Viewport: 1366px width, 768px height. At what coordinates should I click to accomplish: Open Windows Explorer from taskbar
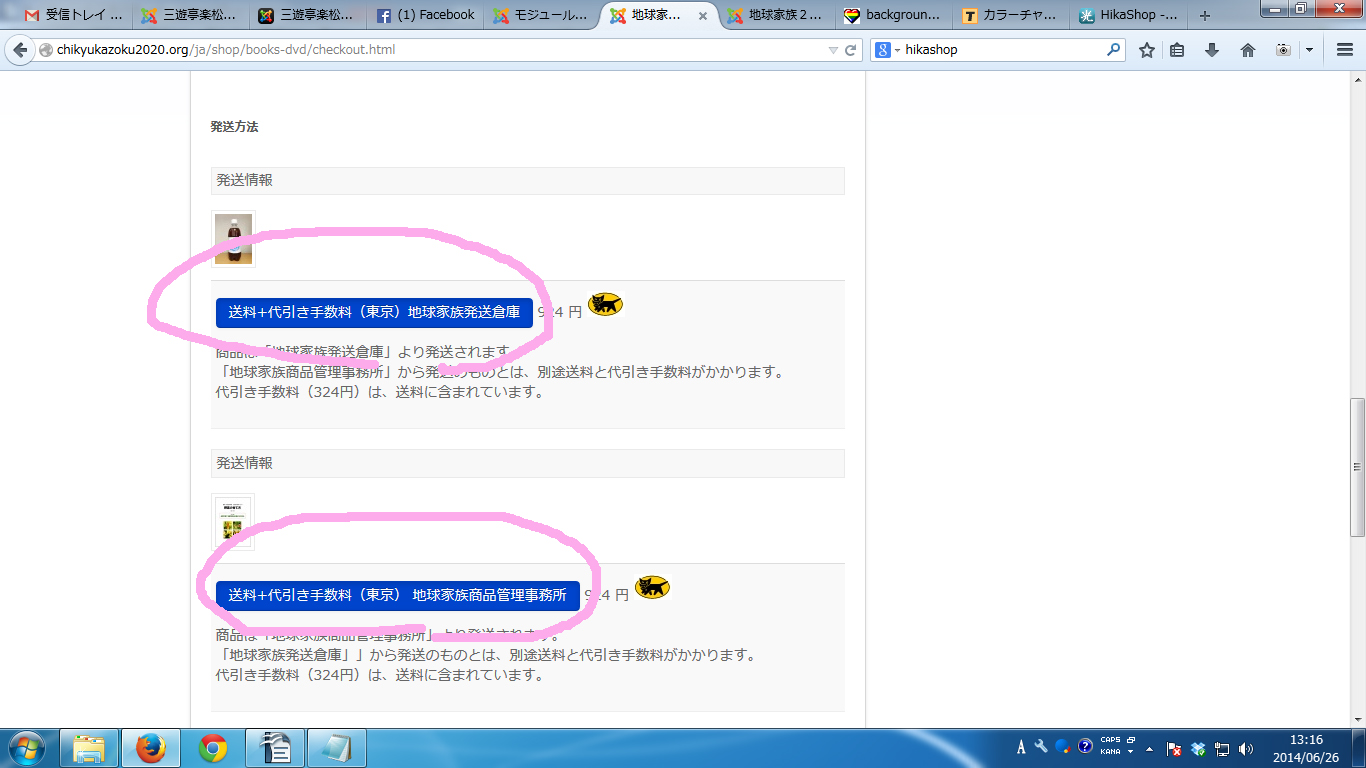click(90, 748)
